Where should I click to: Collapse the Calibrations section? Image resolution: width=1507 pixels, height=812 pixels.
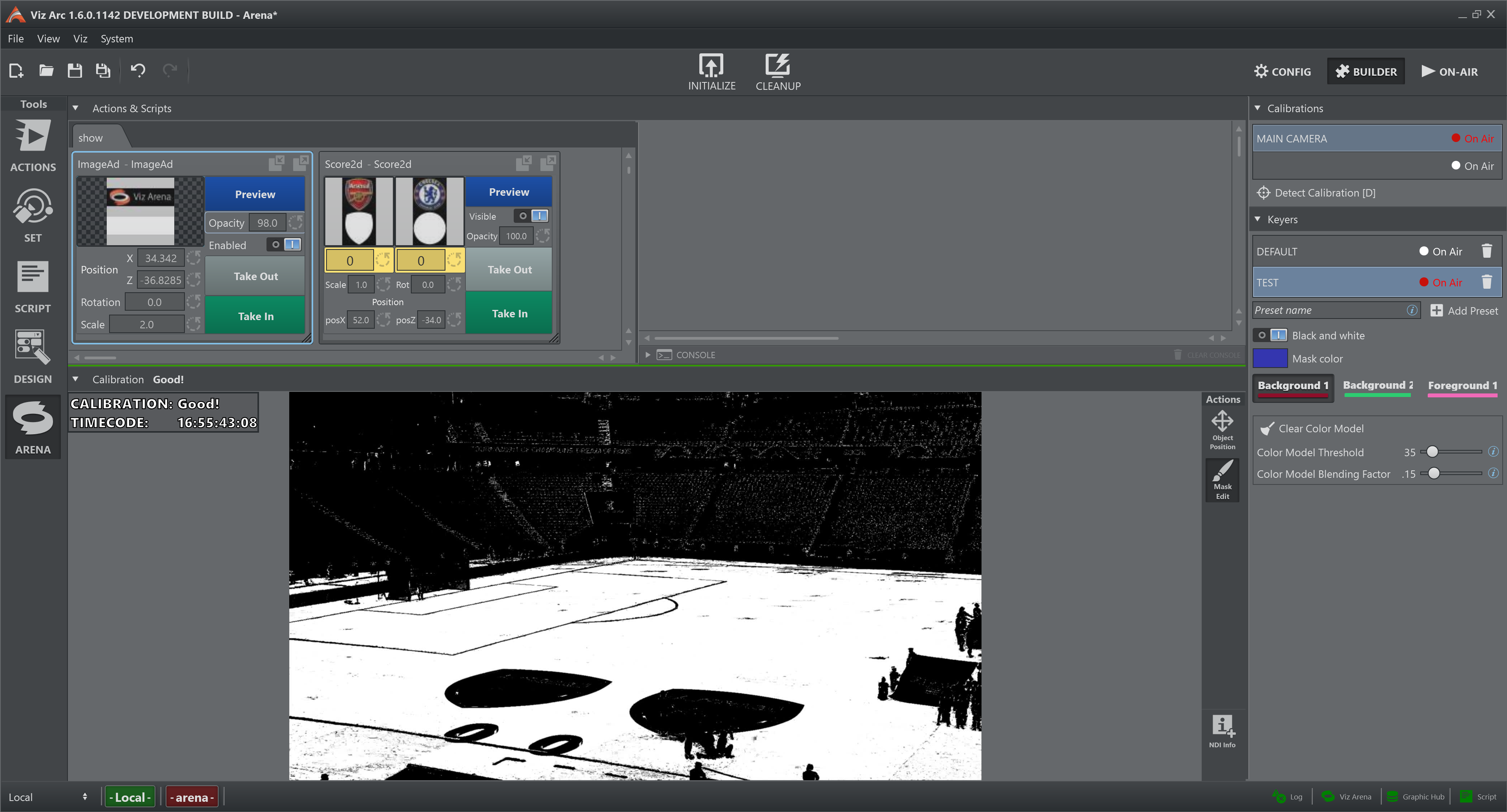point(1257,108)
